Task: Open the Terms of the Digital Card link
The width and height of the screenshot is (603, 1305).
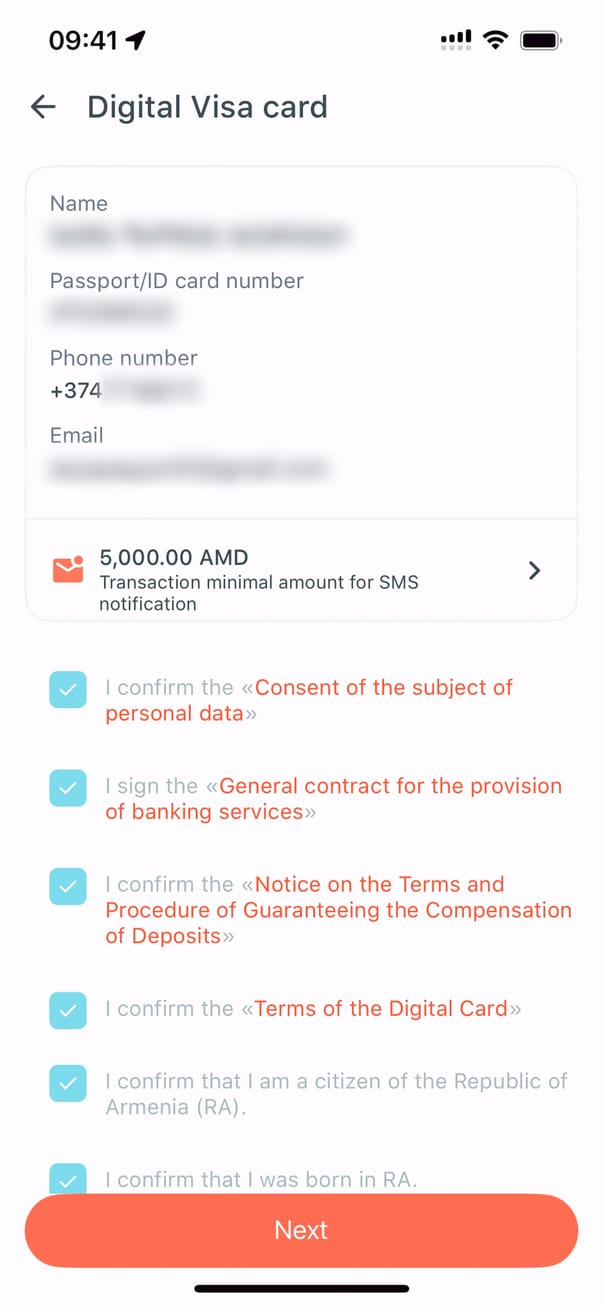Action: click(x=381, y=1009)
